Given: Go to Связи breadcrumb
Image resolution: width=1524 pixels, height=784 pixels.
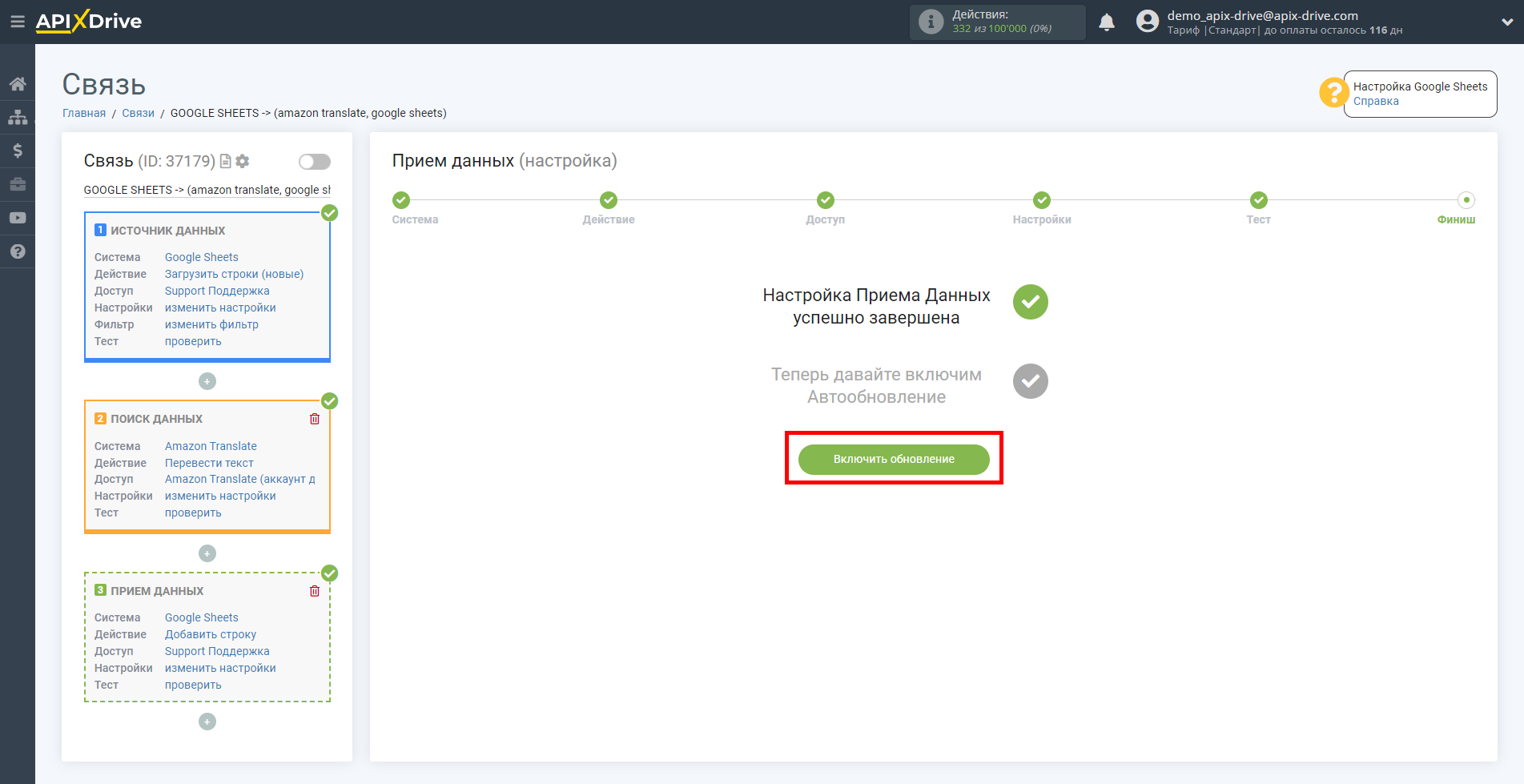Looking at the screenshot, I should [138, 113].
